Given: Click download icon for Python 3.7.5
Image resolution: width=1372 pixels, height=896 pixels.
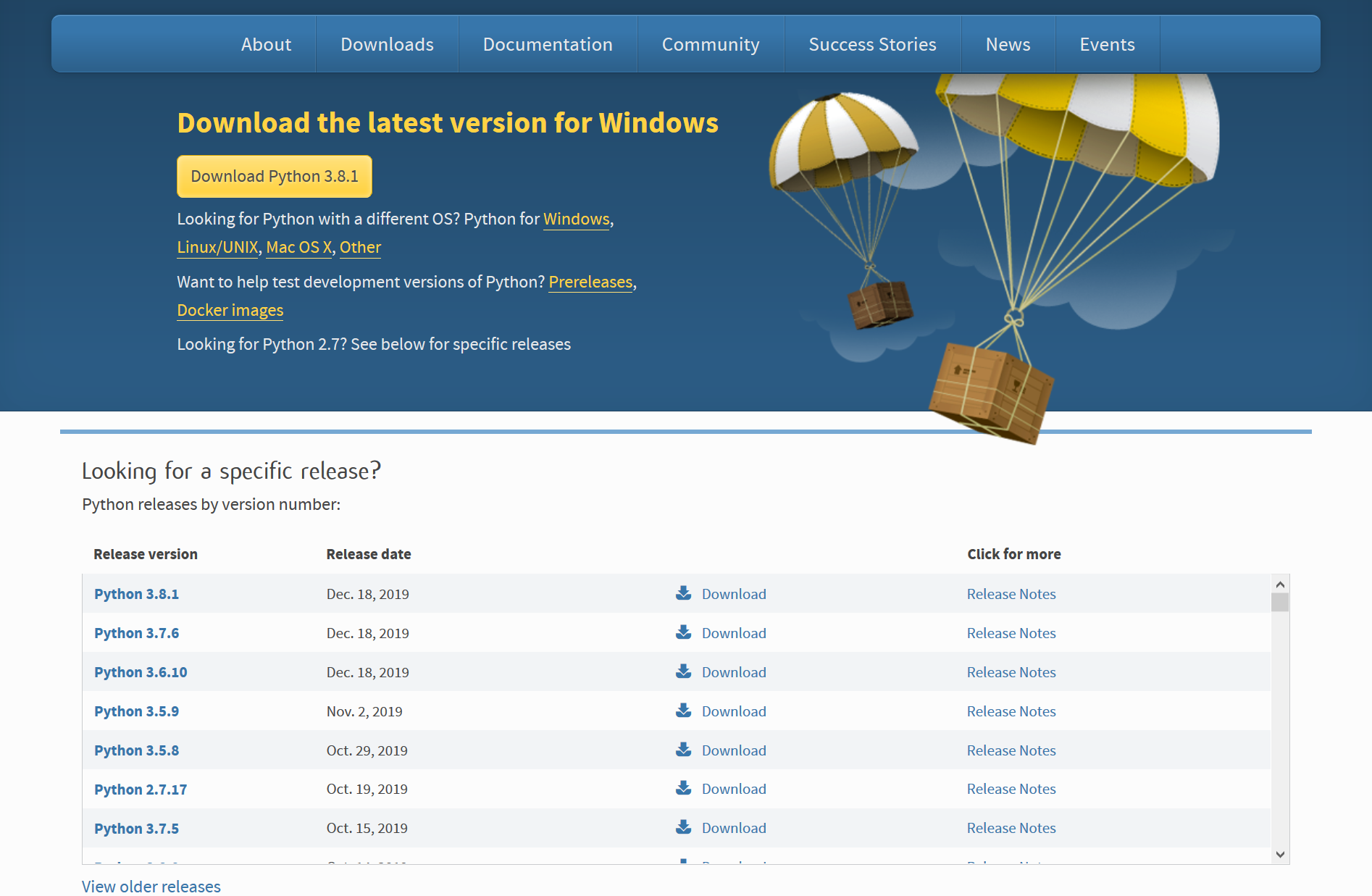Looking at the screenshot, I should point(683,827).
